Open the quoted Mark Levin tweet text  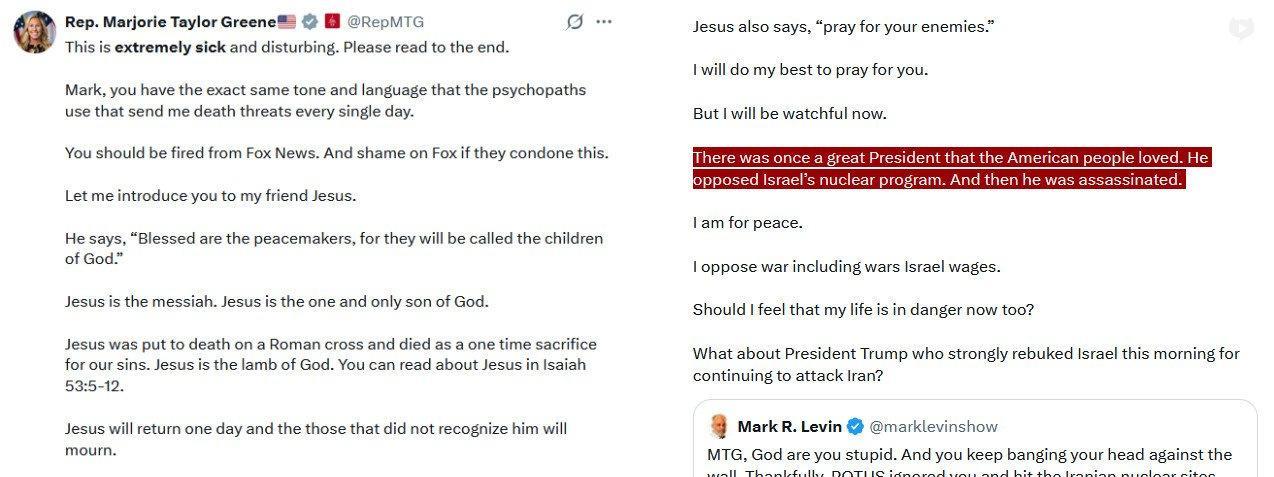tap(970, 463)
